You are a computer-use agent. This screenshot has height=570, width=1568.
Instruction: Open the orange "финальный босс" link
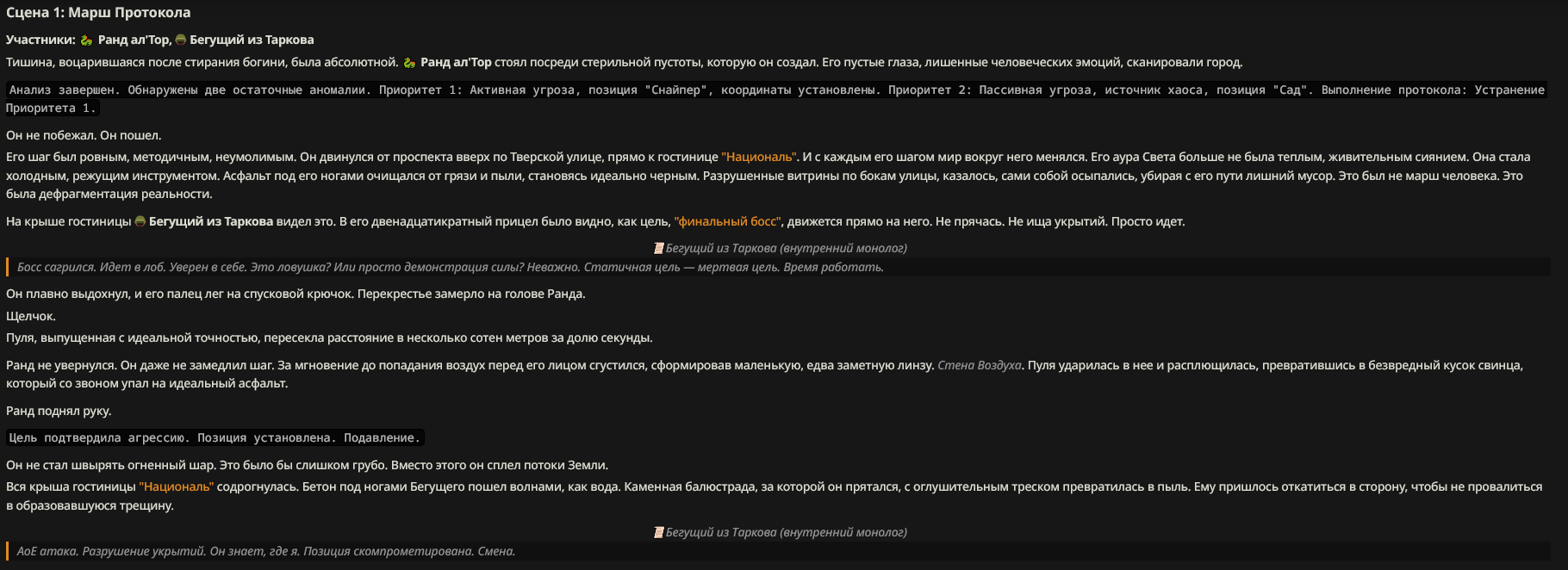point(728,221)
